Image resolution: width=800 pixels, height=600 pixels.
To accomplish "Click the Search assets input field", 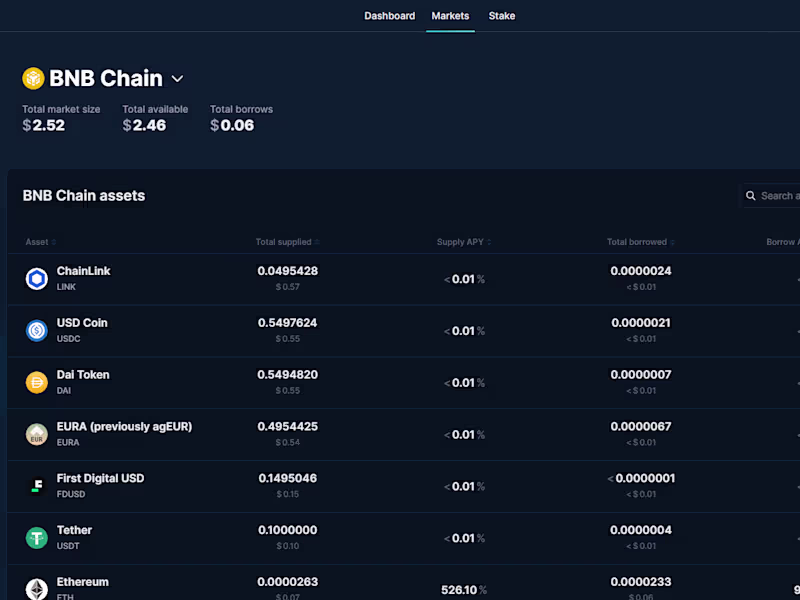I will tap(780, 195).
